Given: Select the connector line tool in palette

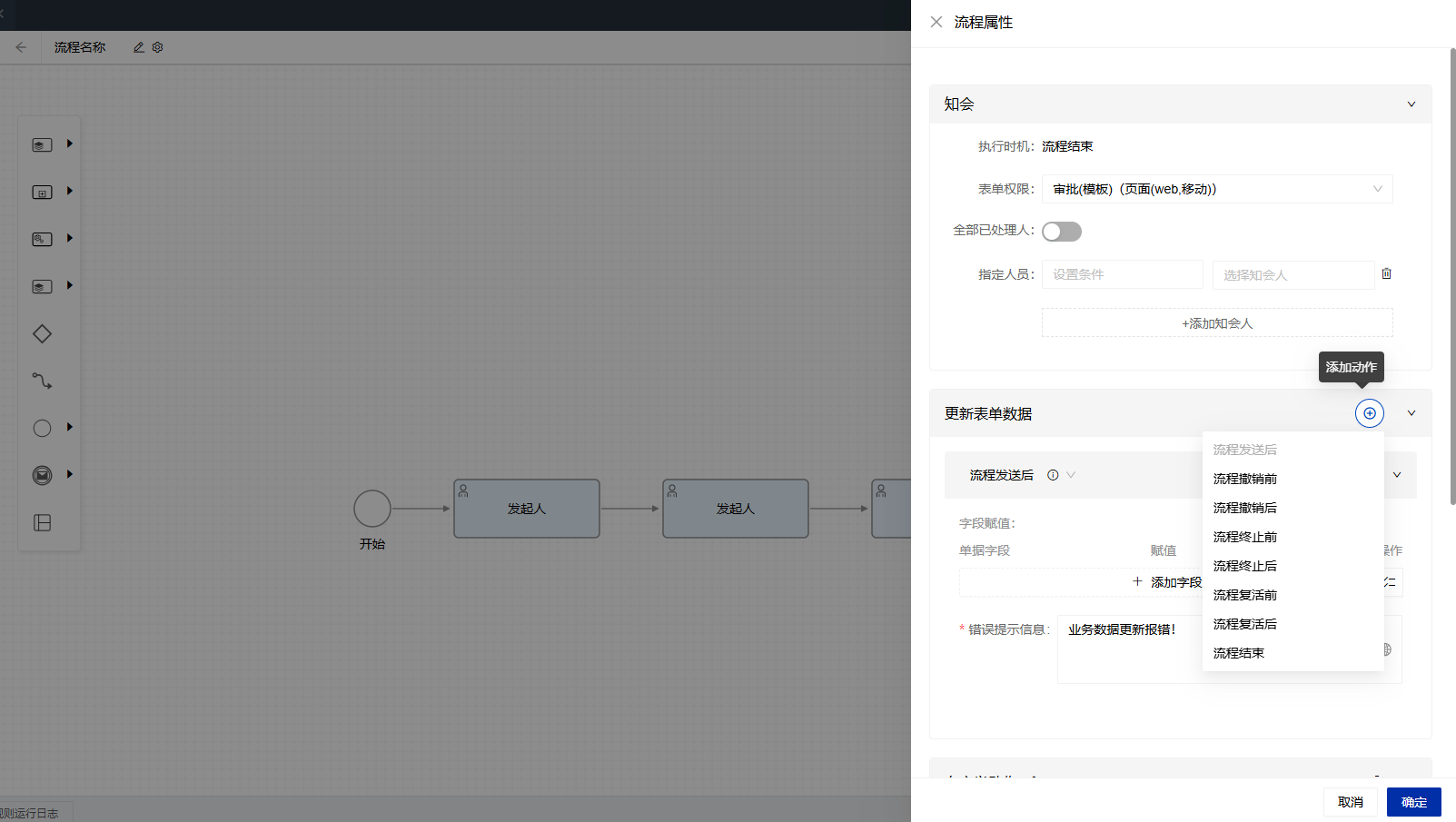Looking at the screenshot, I should point(42,381).
